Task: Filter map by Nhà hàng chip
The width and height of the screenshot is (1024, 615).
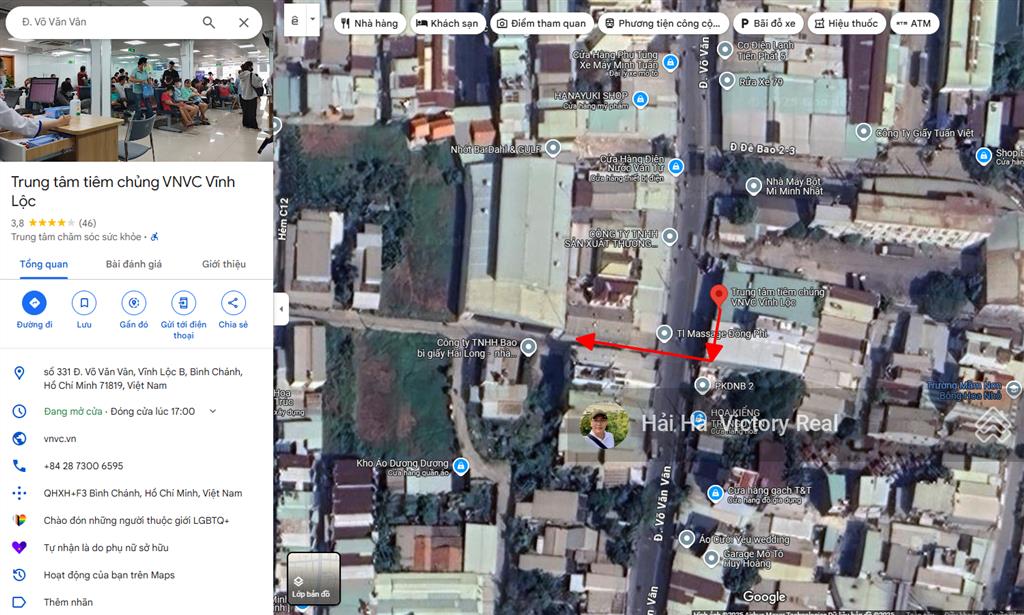Action: pyautogui.click(x=370, y=24)
